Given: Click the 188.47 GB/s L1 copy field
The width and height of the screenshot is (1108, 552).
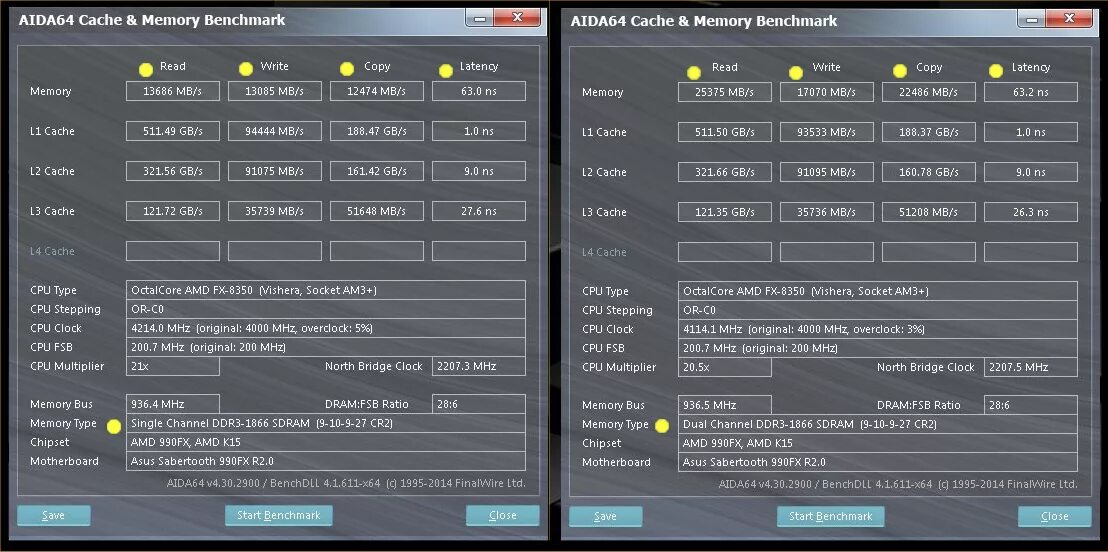Looking at the screenshot, I should coord(377,131).
